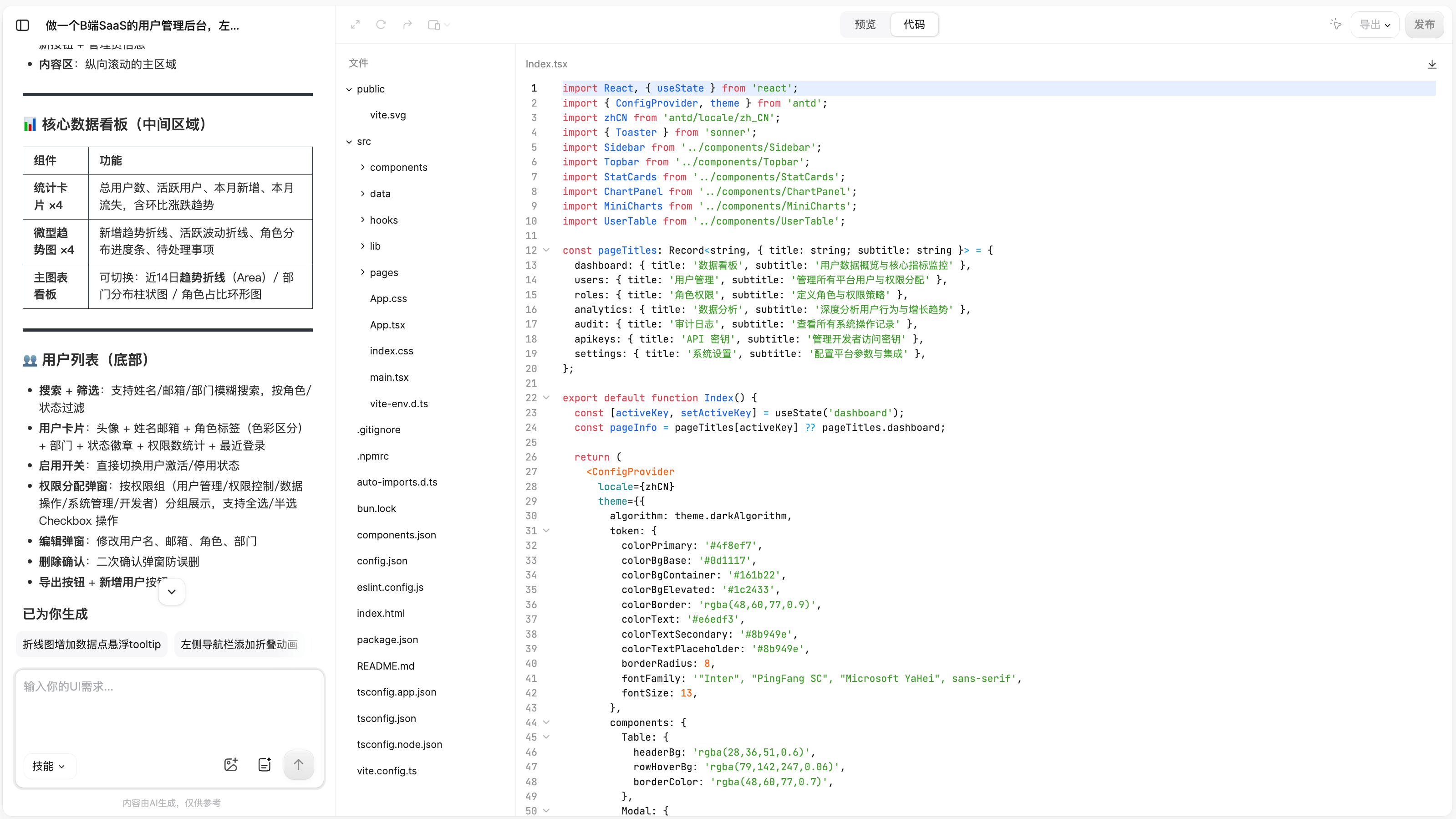1456x819 pixels.
Task: Click the undo arrow icon
Action: tap(381, 25)
